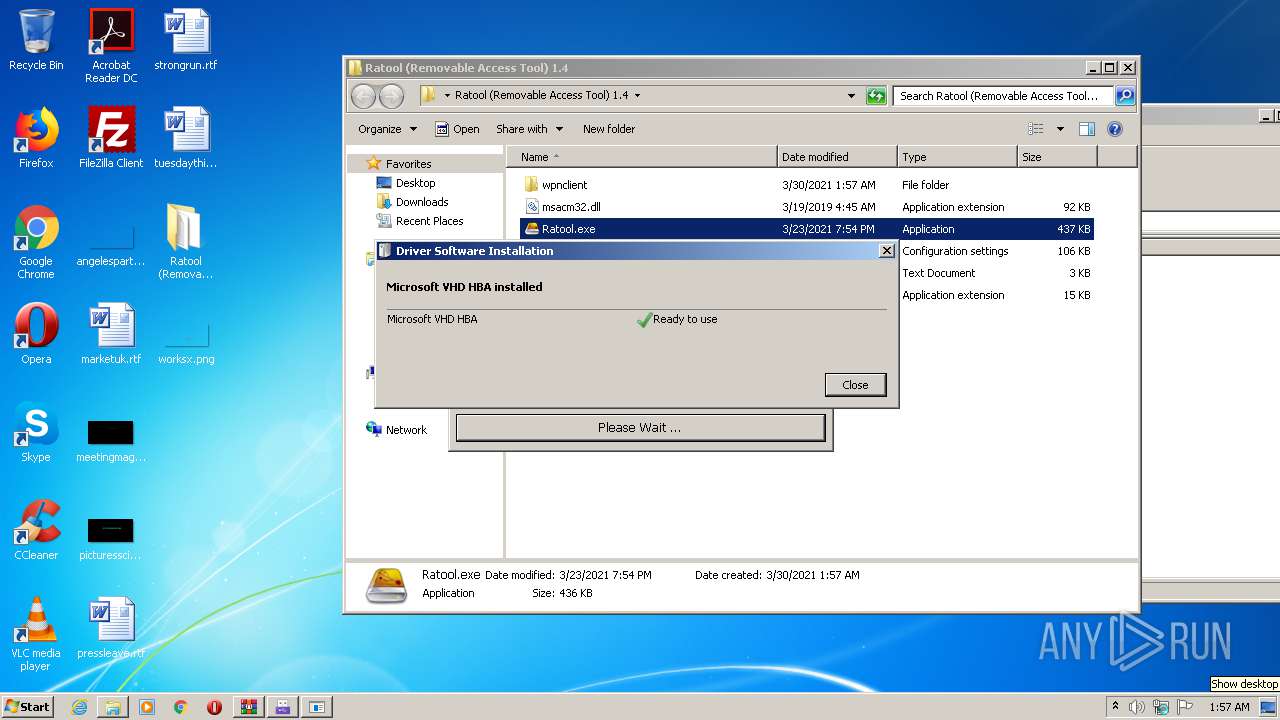Launch CCleaner from the desktop
This screenshot has height=720, width=1280.
coord(36,530)
